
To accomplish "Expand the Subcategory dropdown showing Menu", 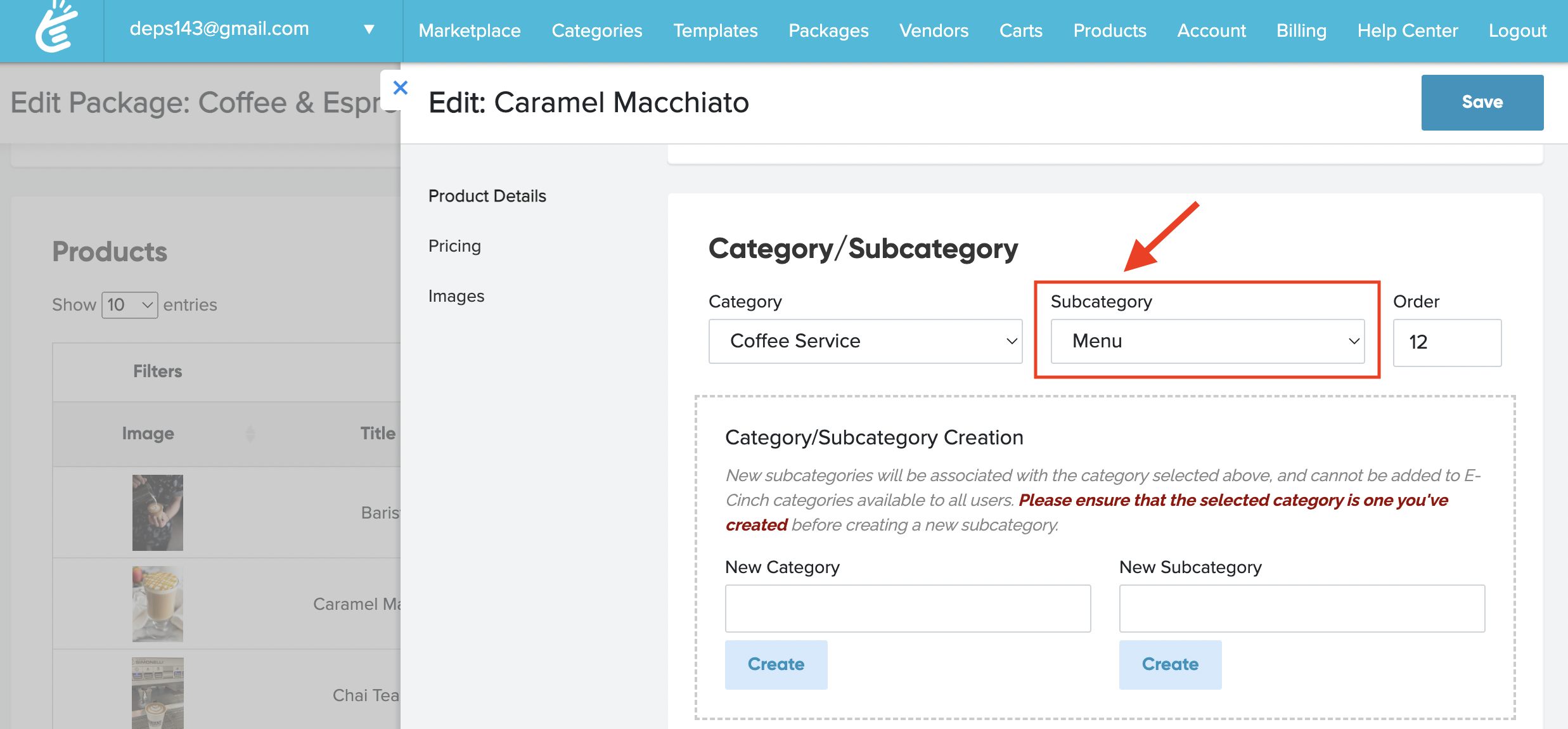I will 1207,341.
